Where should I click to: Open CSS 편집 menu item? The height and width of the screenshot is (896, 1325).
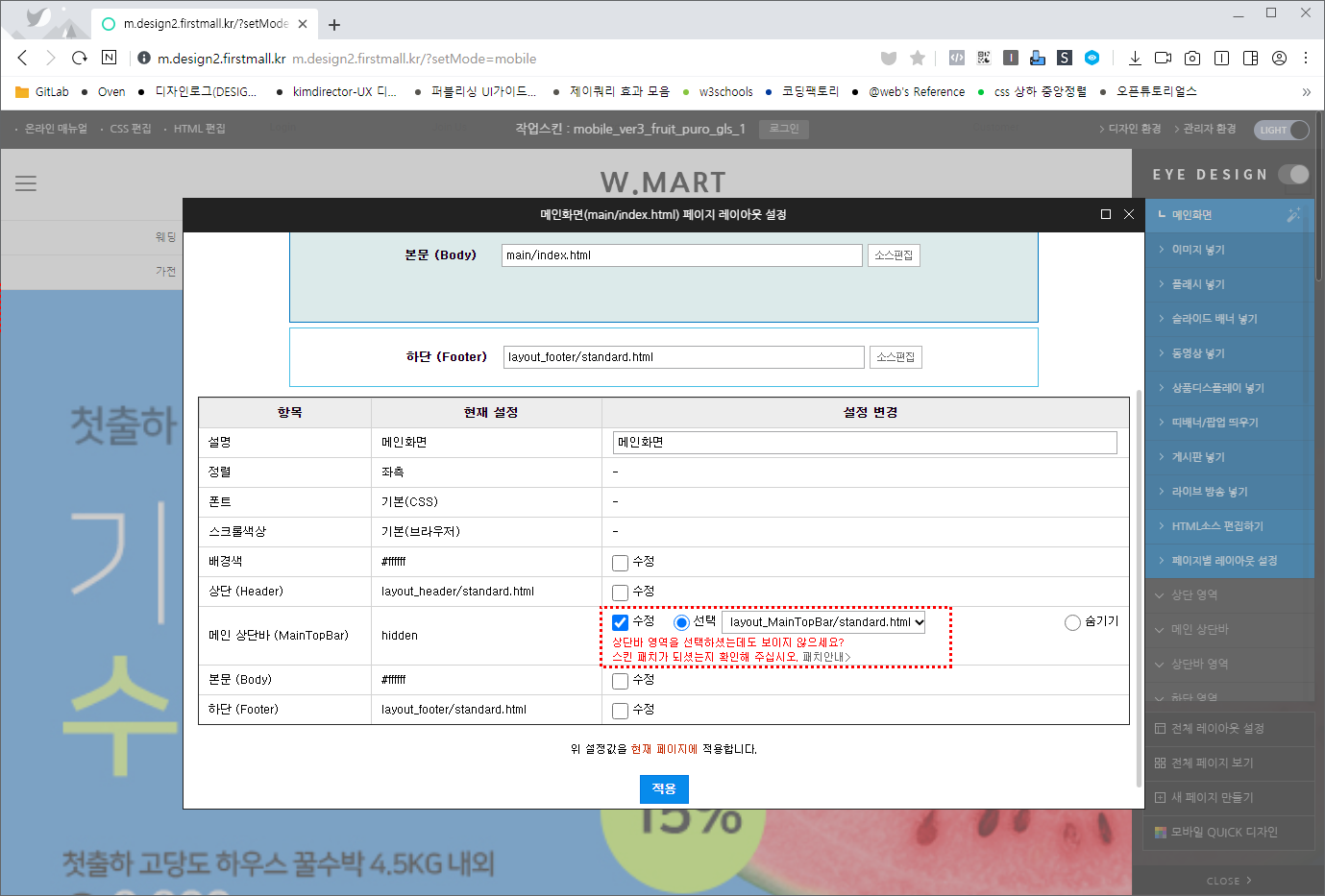(131, 129)
